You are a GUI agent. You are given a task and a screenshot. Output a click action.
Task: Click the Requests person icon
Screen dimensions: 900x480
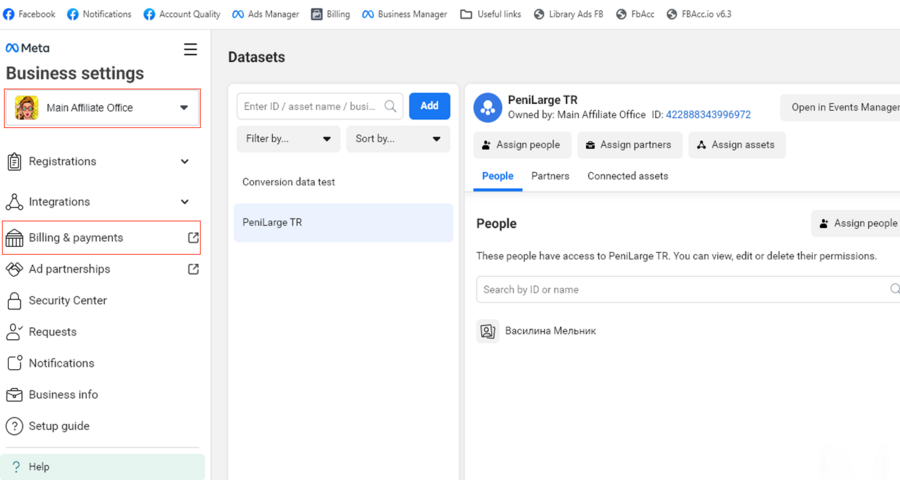coord(14,331)
